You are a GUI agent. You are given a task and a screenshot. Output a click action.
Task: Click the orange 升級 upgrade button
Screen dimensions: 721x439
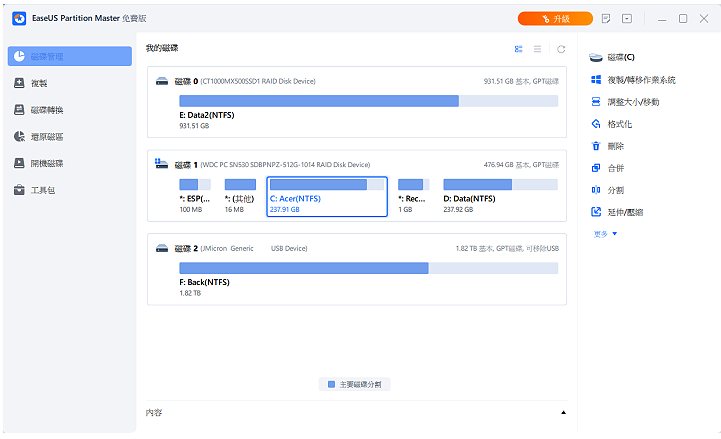555,18
